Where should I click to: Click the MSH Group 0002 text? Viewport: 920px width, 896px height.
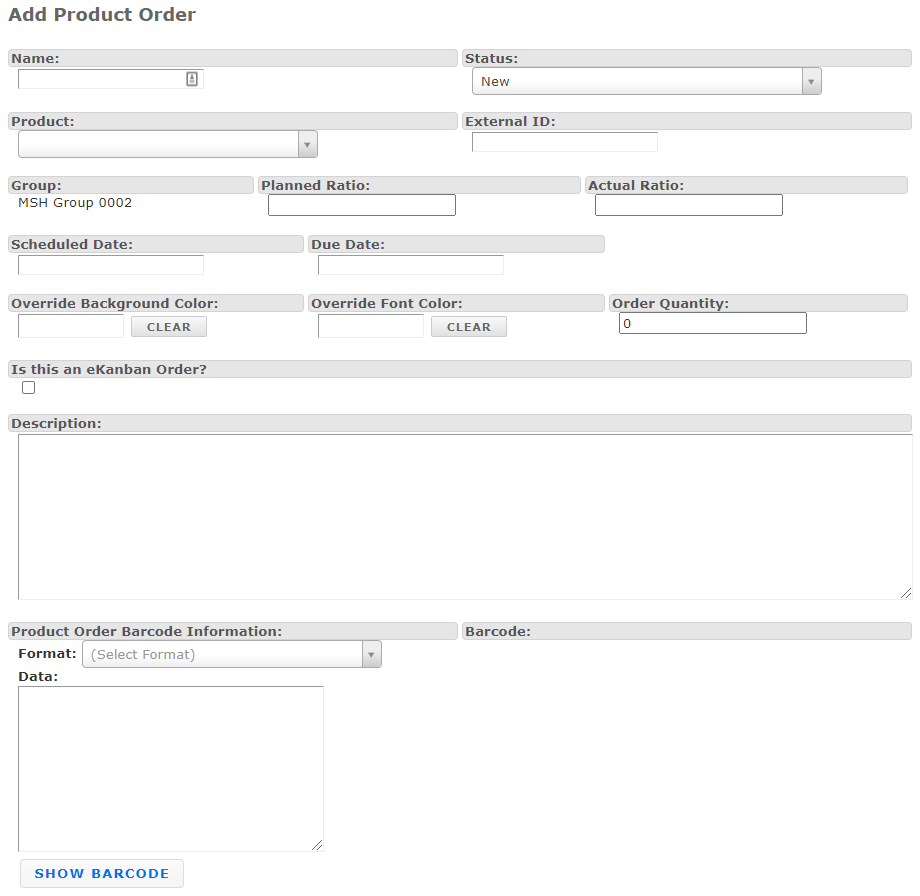[x=75, y=203]
